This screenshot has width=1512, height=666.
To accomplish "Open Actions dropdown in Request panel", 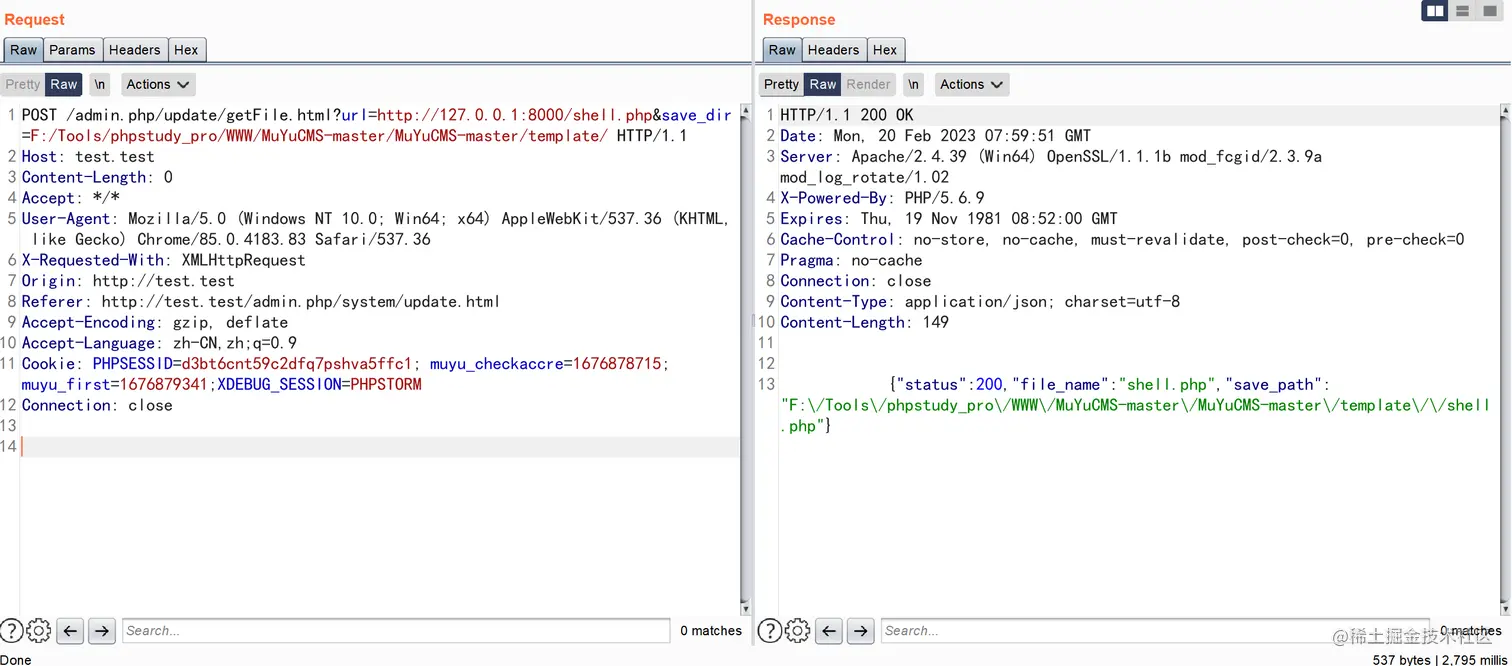I will point(157,84).
